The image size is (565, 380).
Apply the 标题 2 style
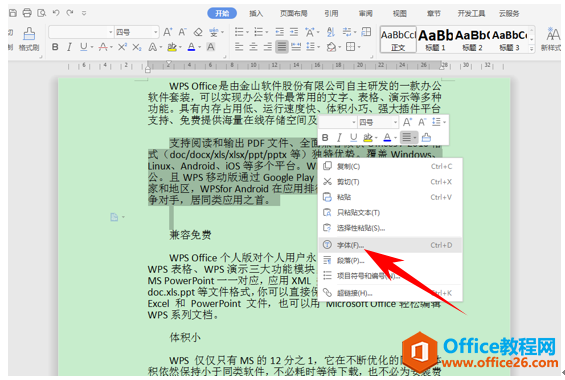[472, 39]
